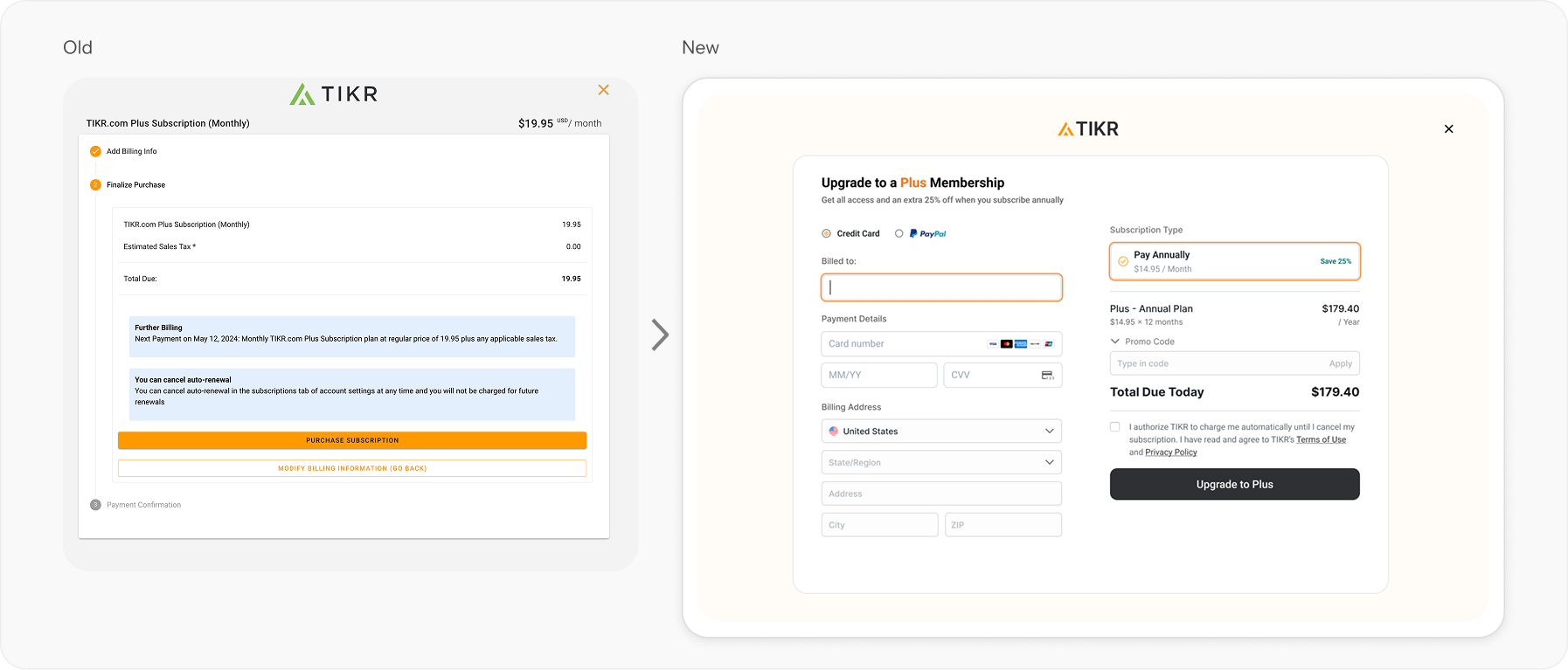Click the Pay Annually checkmark icon
Screen dimensions: 1568x670
pyautogui.click(x=1123, y=261)
